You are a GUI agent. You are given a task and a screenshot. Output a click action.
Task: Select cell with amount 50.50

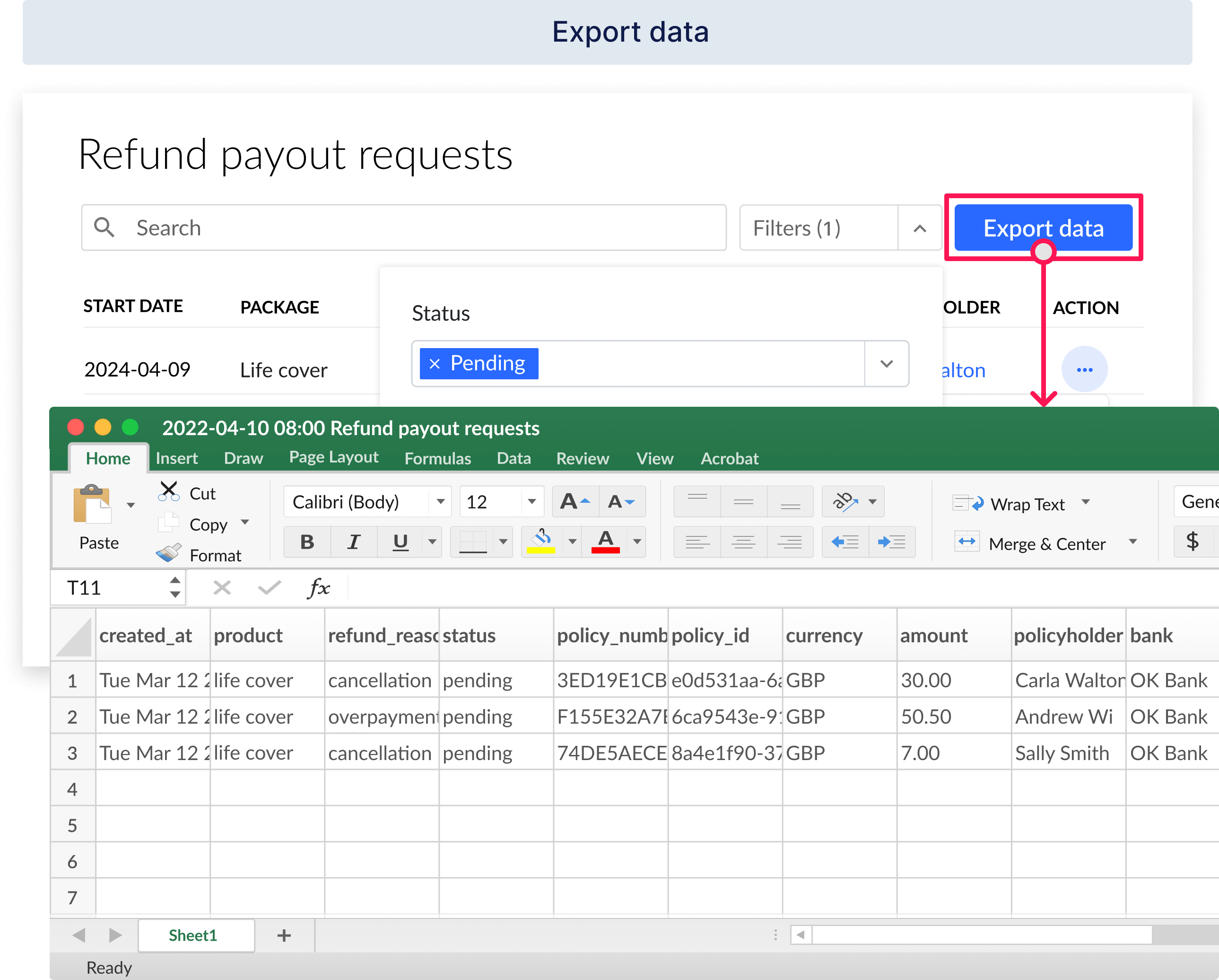click(x=954, y=716)
